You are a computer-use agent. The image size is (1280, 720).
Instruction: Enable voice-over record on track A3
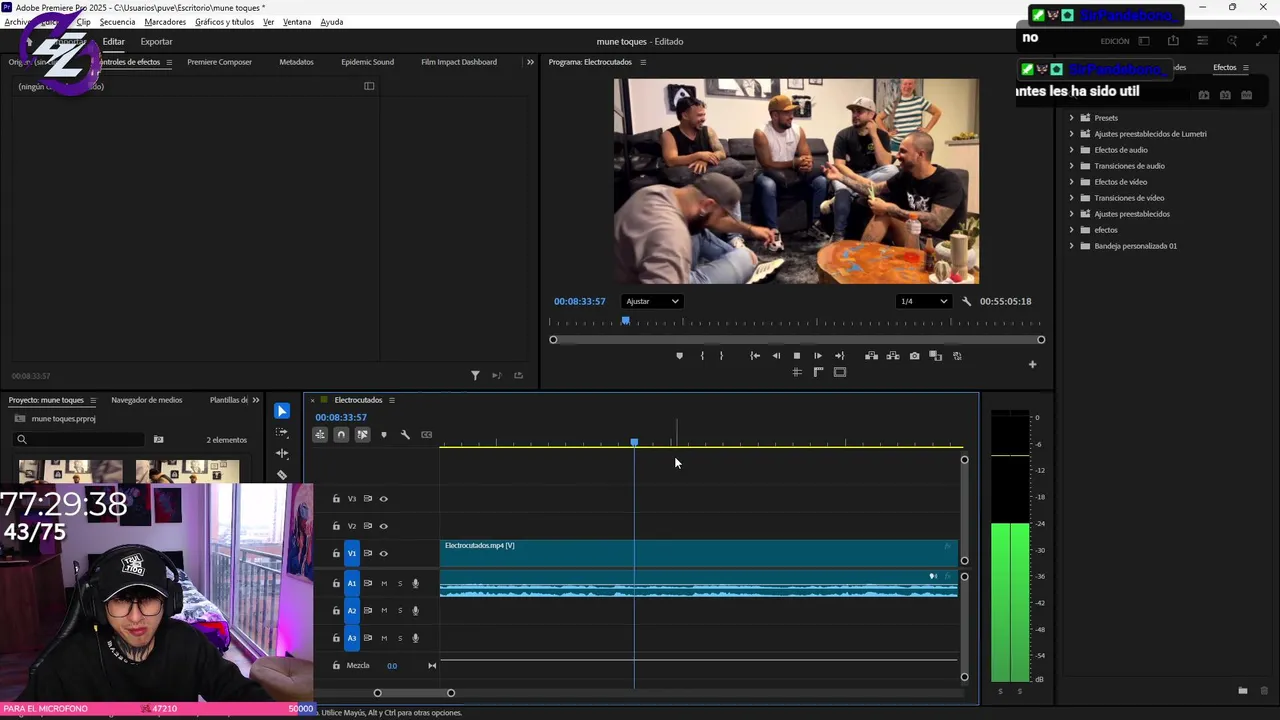tap(416, 638)
